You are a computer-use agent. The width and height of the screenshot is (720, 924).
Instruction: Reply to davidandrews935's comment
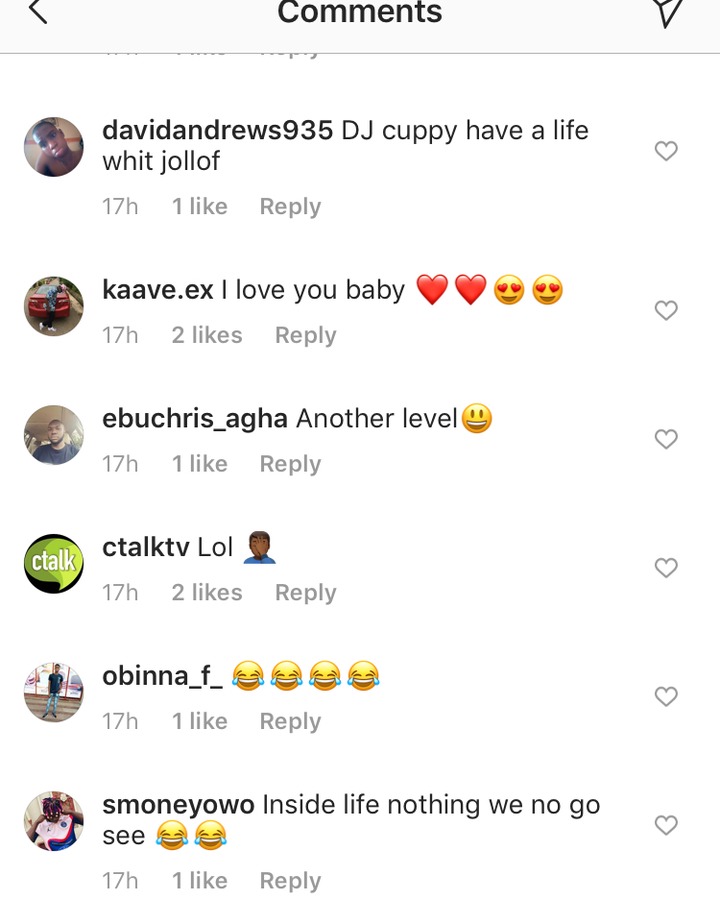point(290,207)
